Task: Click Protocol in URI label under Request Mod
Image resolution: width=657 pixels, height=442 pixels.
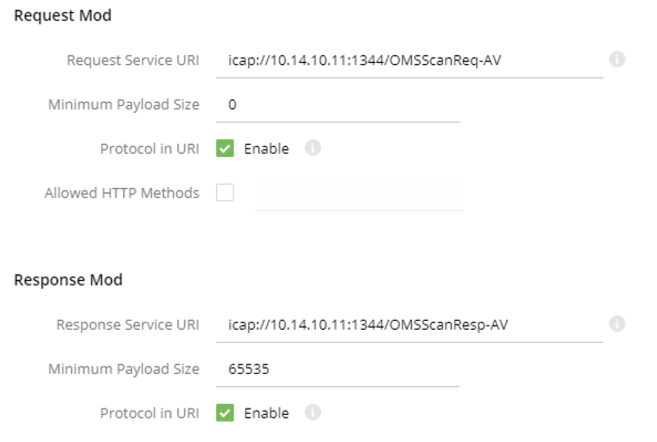Action: pos(150,149)
